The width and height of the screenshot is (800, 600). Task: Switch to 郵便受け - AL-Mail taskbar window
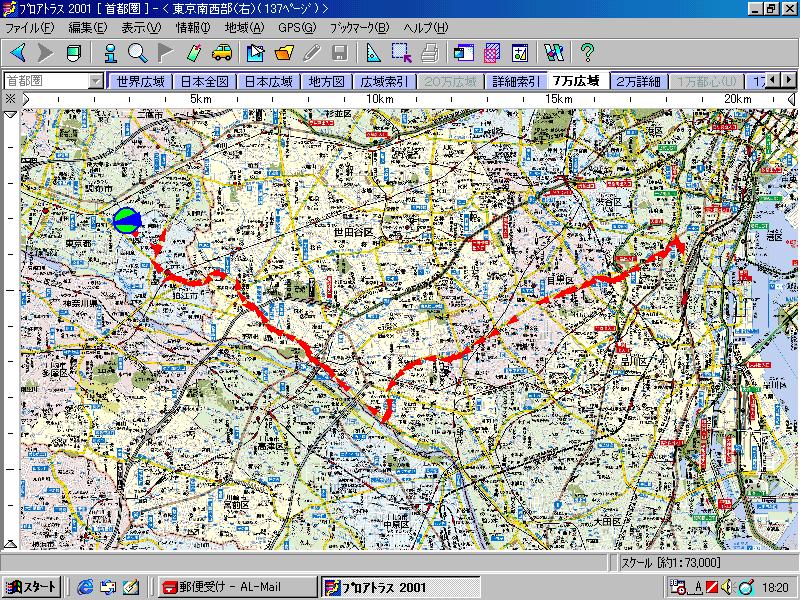tap(235, 587)
